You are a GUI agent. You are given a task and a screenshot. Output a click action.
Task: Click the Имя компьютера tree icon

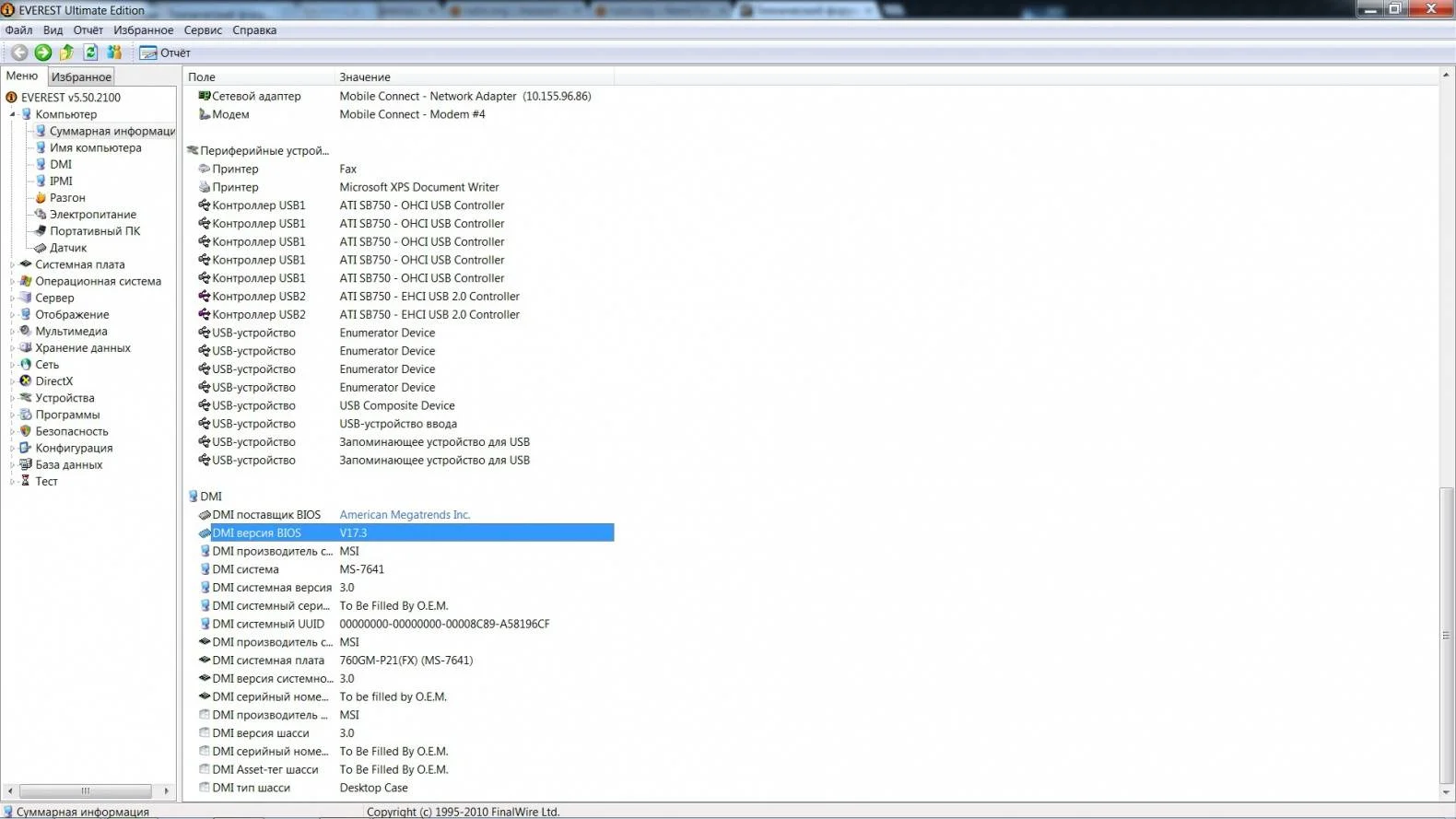pos(41,147)
